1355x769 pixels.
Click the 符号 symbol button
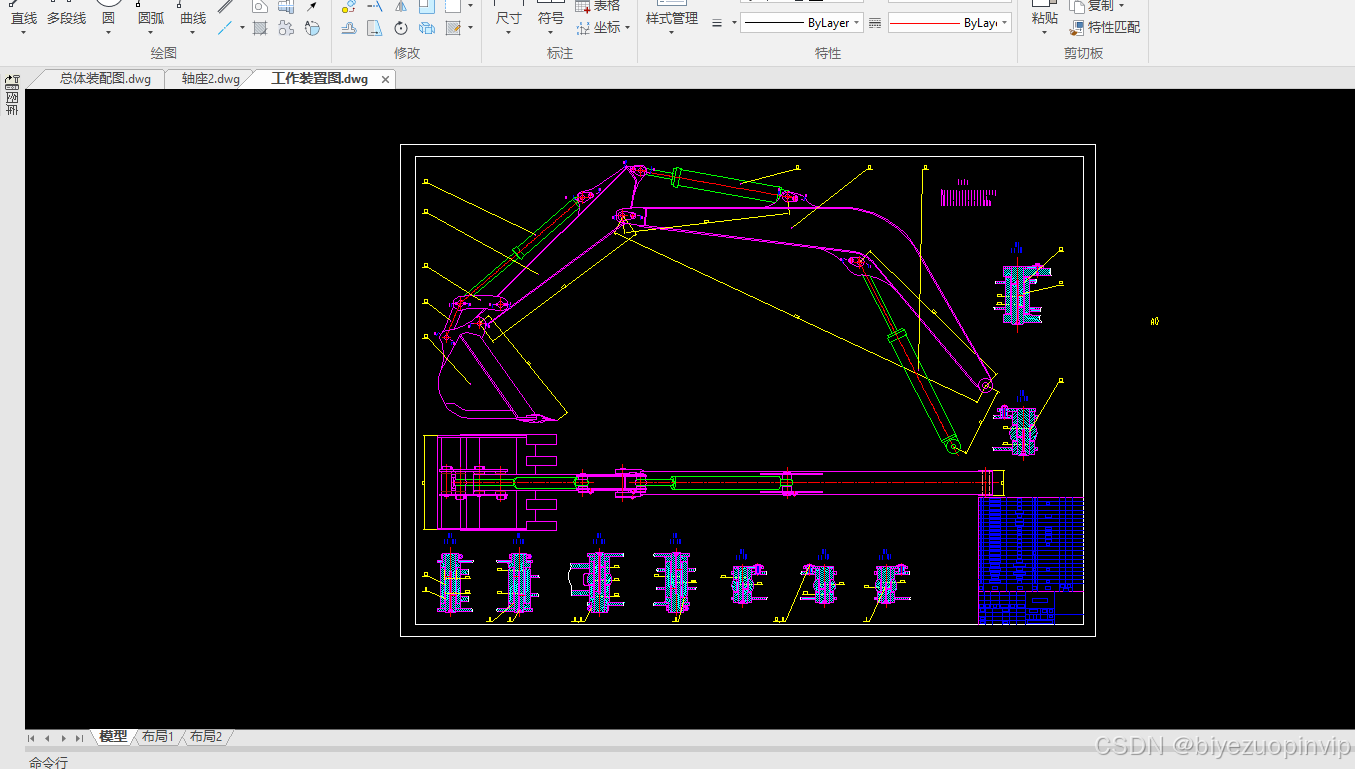550,18
